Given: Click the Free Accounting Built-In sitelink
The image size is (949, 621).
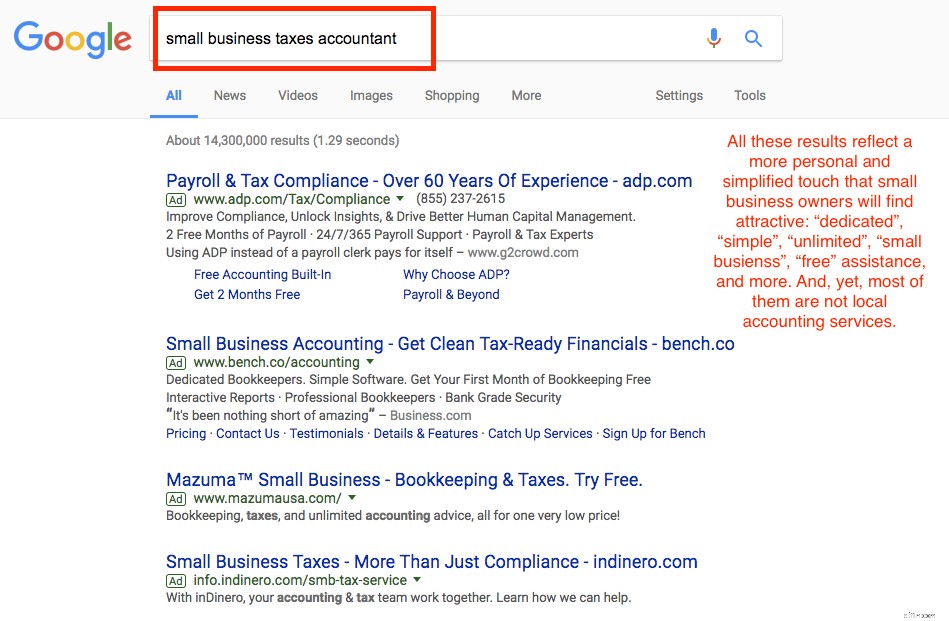Looking at the screenshot, I should [262, 274].
